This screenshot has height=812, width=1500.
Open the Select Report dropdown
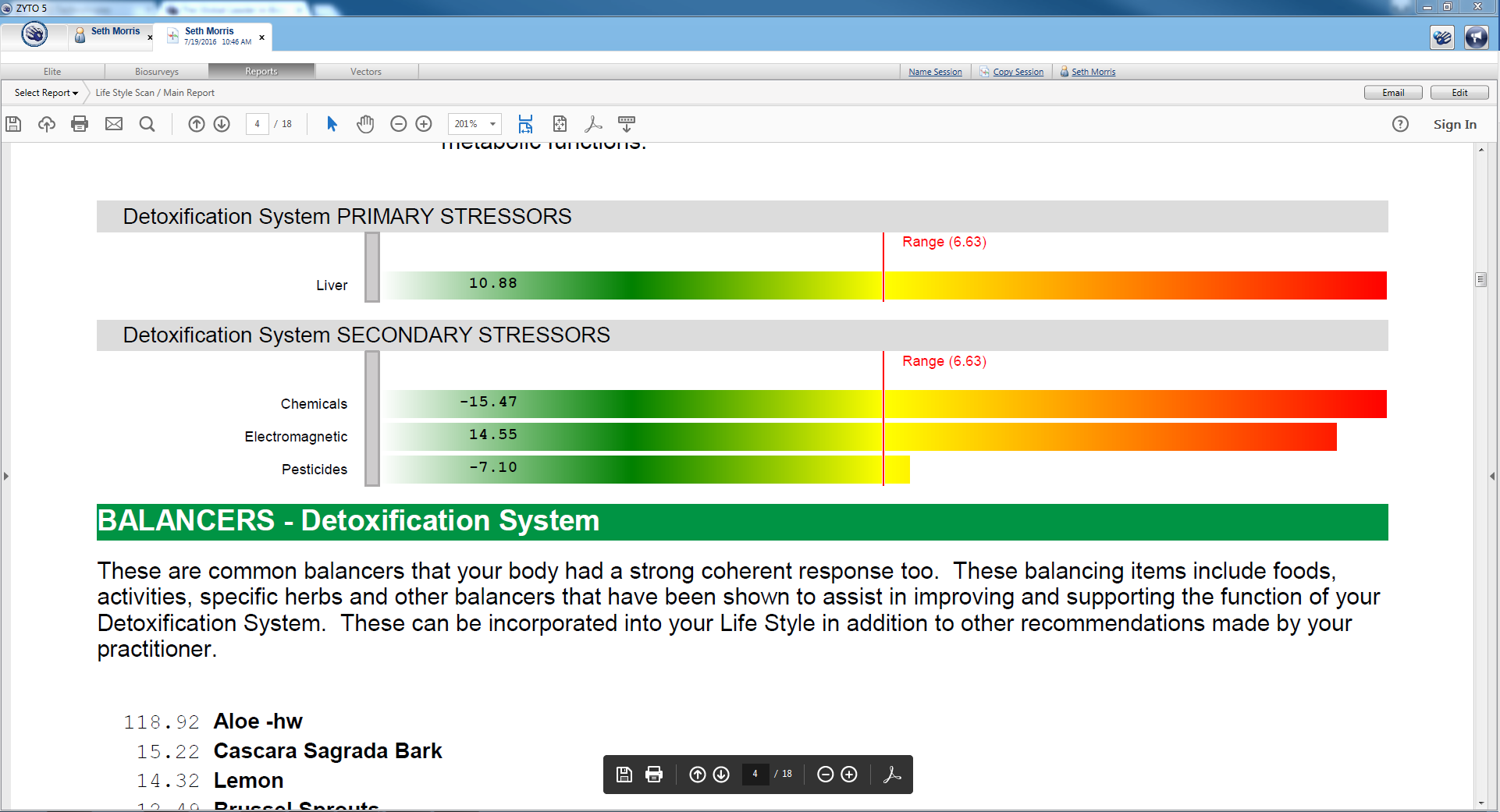tap(43, 92)
